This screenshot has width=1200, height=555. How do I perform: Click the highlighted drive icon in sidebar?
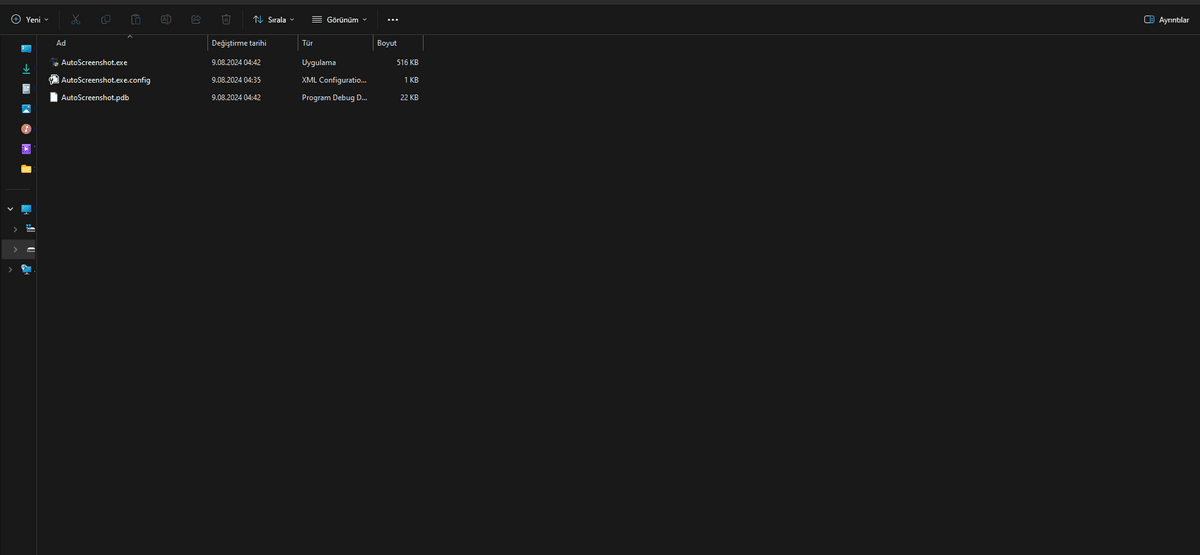click(x=31, y=249)
